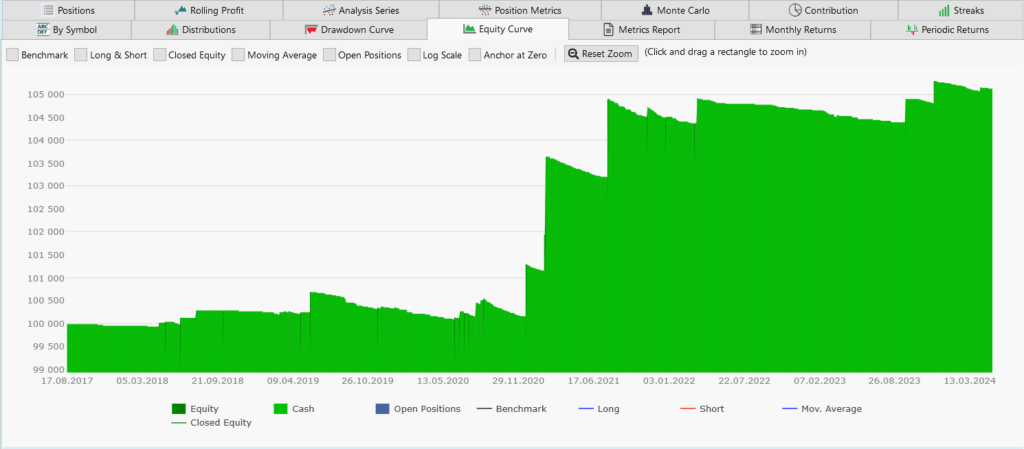Open the Monte Carlo tab
Image resolution: width=1024 pixels, height=449 pixels.
tap(675, 10)
